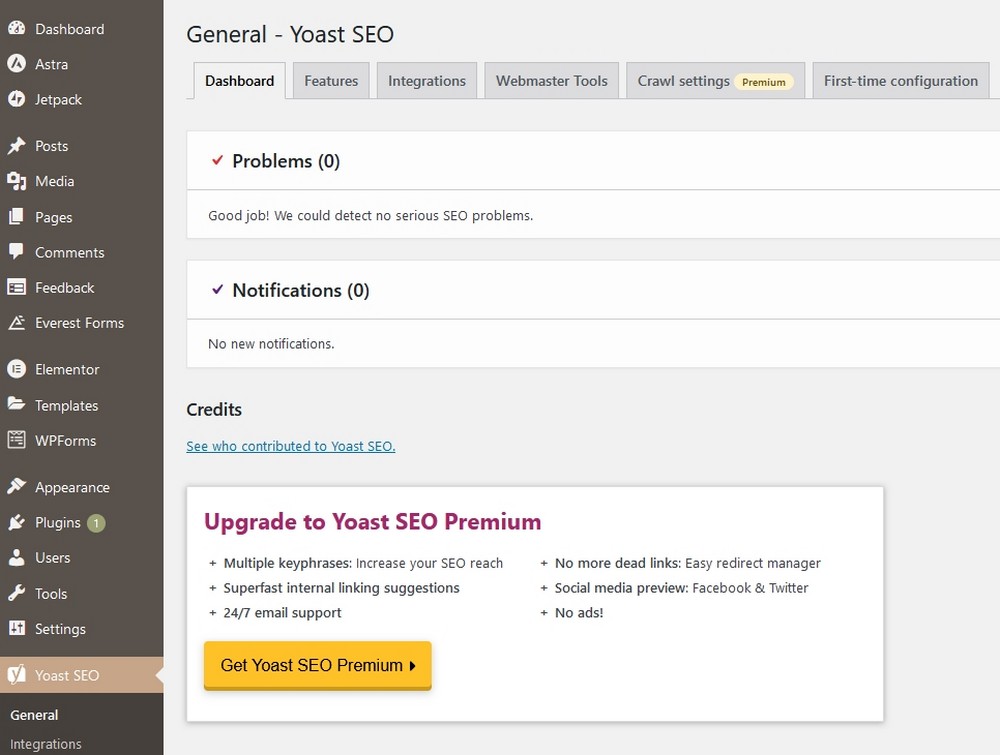Open the Pages menu label
This screenshot has width=1000, height=755.
[x=54, y=217]
